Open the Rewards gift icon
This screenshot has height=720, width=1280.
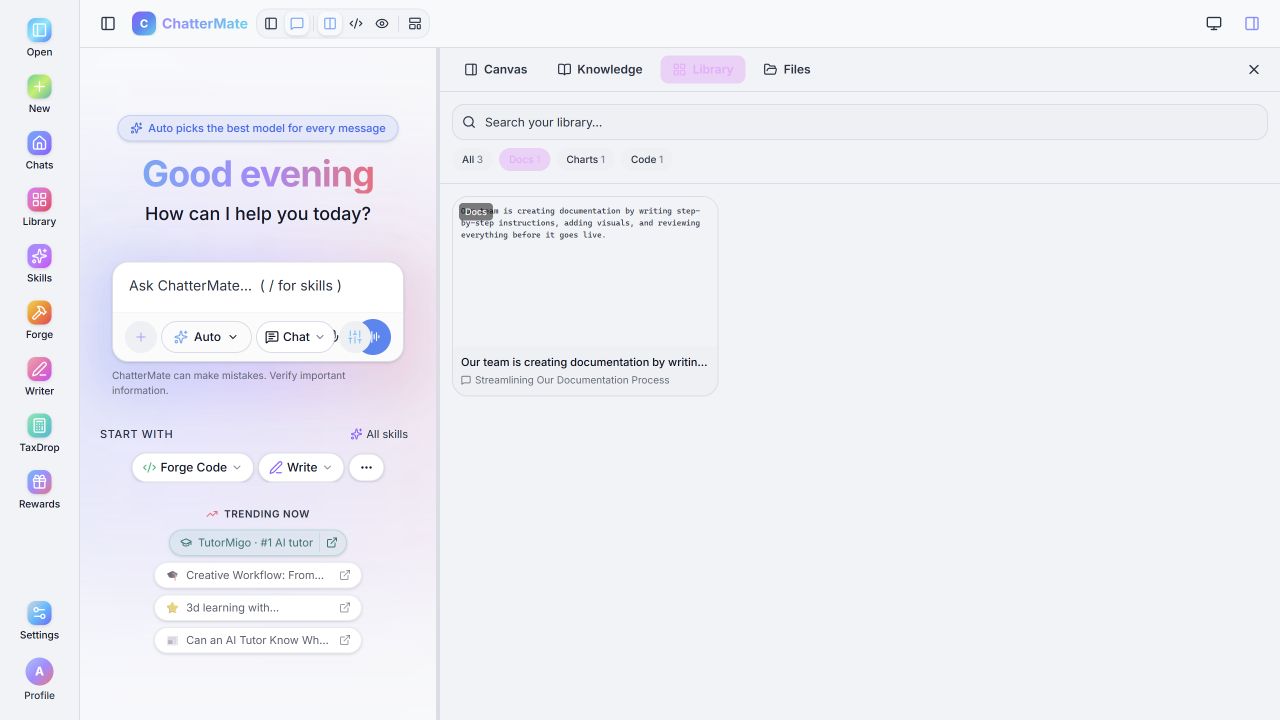(39, 482)
